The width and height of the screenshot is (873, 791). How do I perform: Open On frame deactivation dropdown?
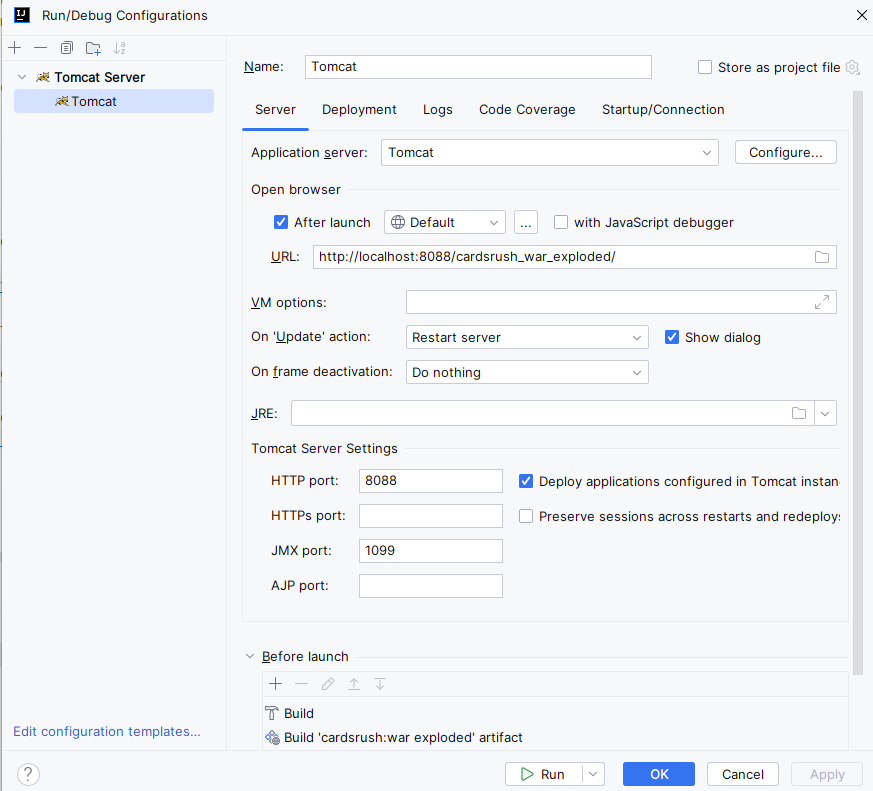[x=527, y=372]
